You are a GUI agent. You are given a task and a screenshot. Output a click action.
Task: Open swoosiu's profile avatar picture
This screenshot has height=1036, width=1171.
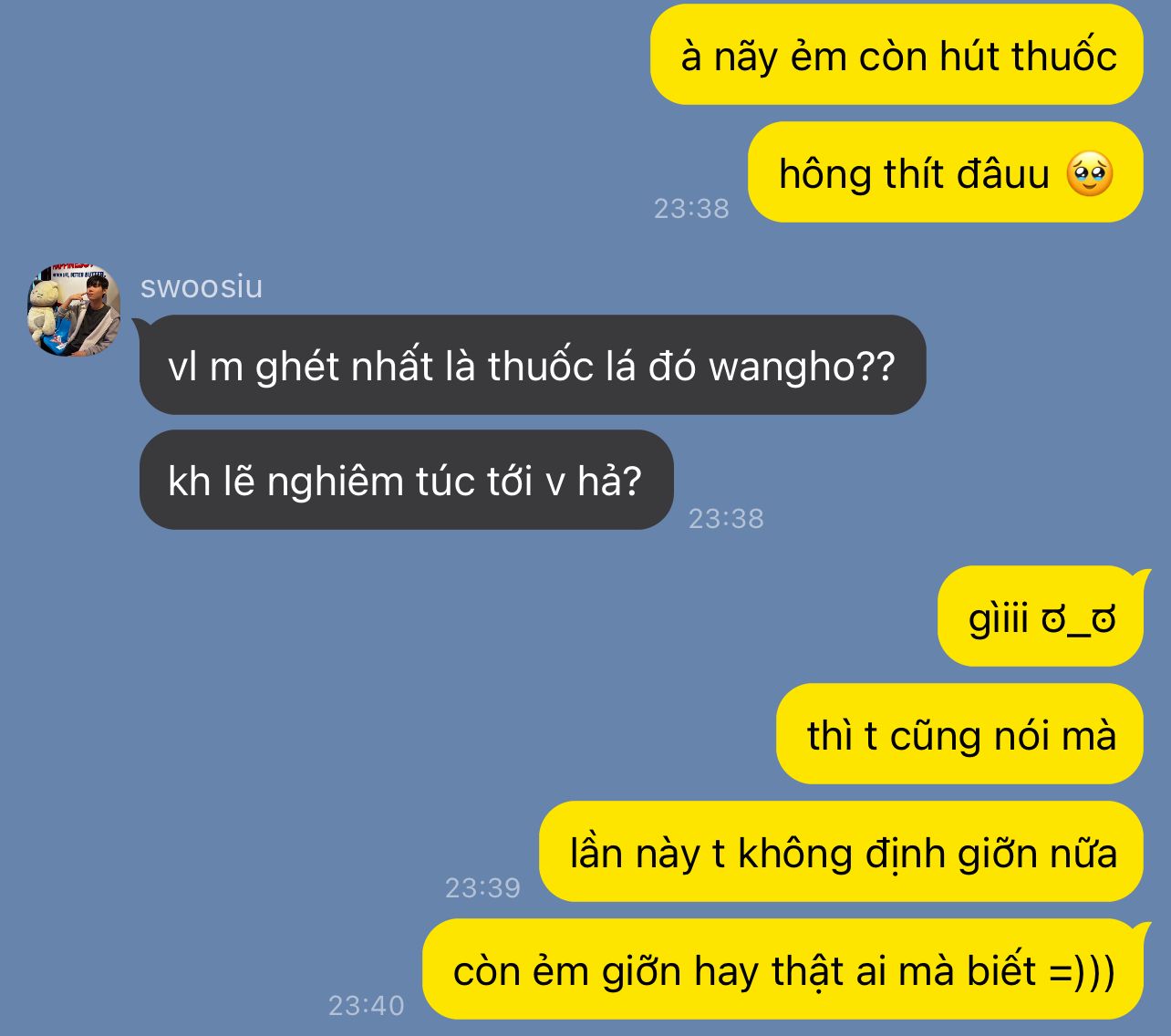coord(74,310)
